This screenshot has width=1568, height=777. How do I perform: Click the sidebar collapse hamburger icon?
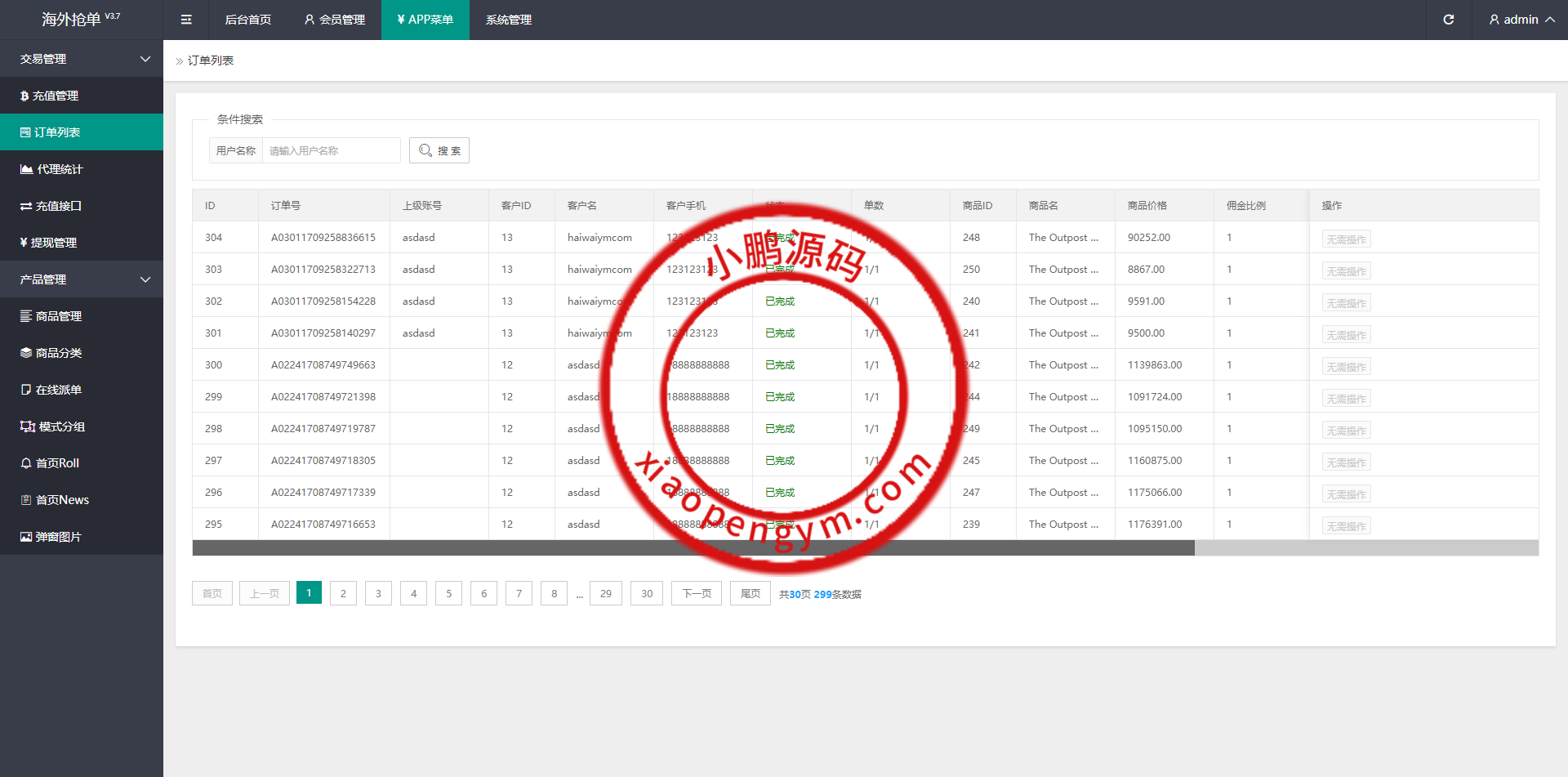click(x=186, y=20)
